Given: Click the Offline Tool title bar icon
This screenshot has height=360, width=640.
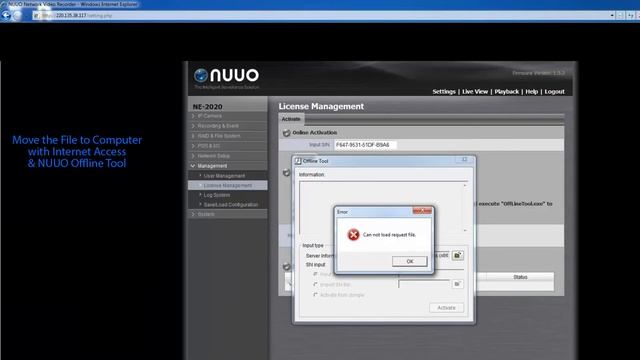Looking at the screenshot, I should tap(298, 161).
